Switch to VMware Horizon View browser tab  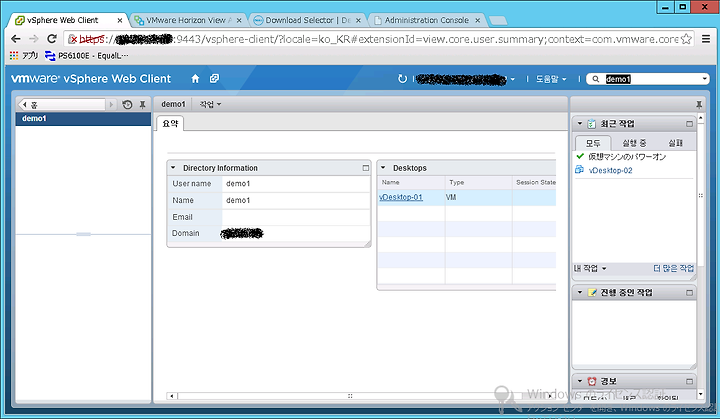[188, 20]
